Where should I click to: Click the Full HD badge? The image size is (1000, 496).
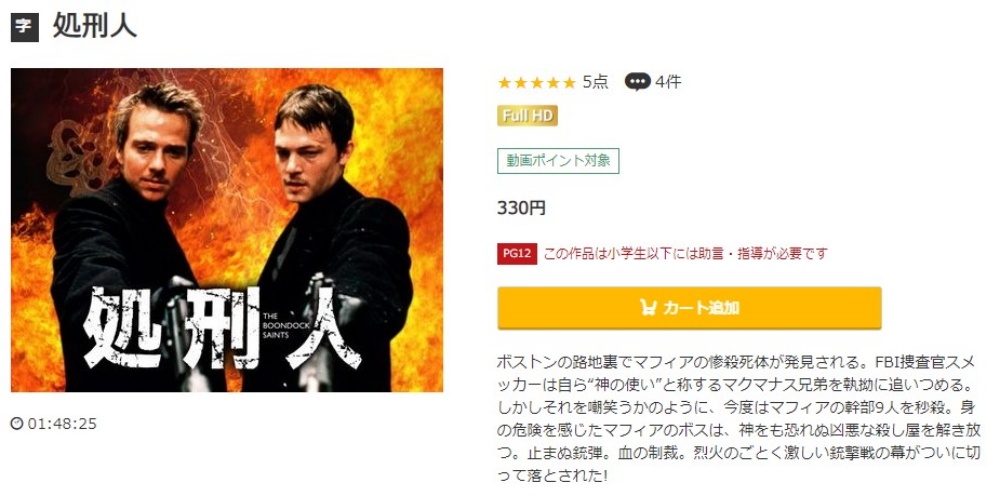click(x=527, y=115)
